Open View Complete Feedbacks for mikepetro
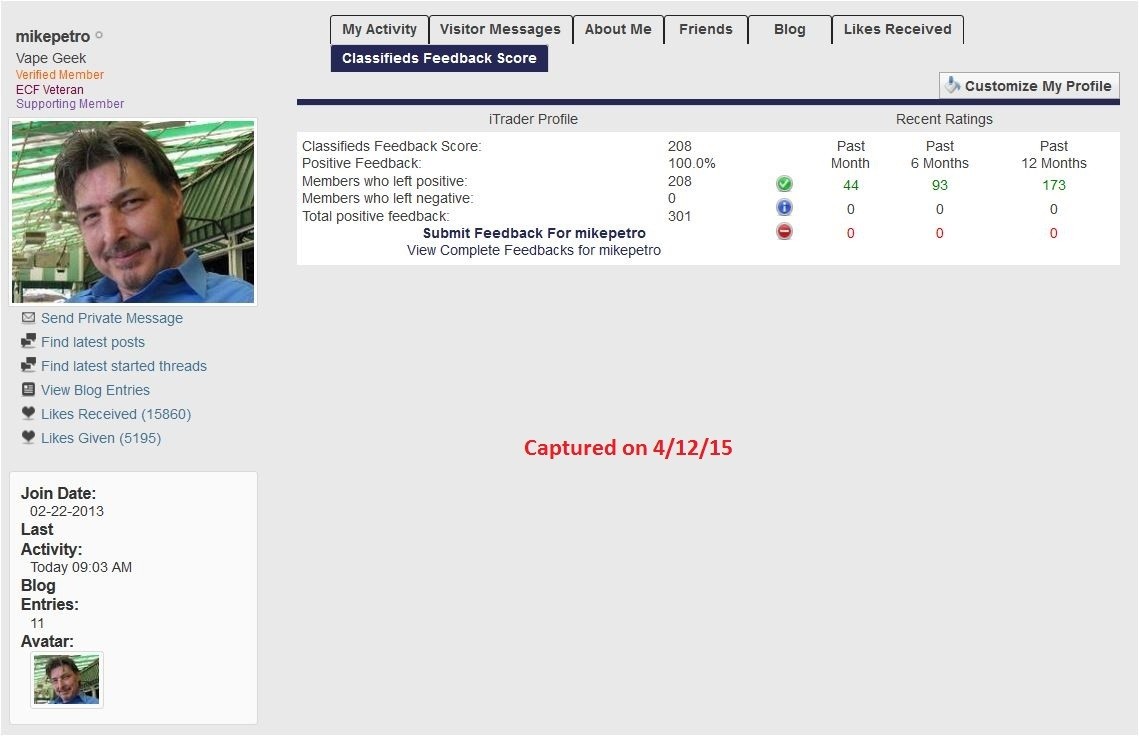The height and width of the screenshot is (736, 1139). tap(533, 250)
